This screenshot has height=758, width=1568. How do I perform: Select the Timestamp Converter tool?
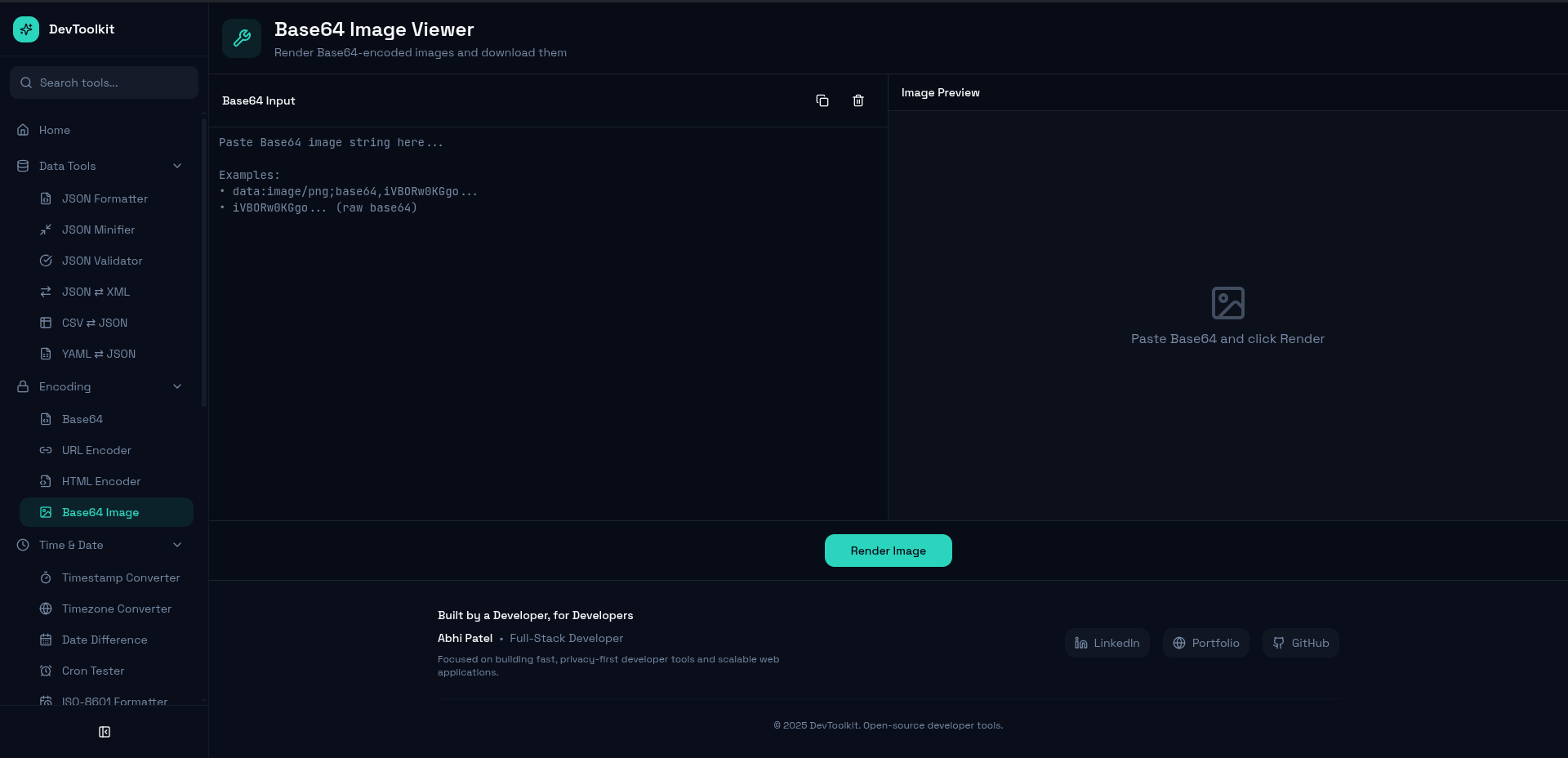coord(121,577)
